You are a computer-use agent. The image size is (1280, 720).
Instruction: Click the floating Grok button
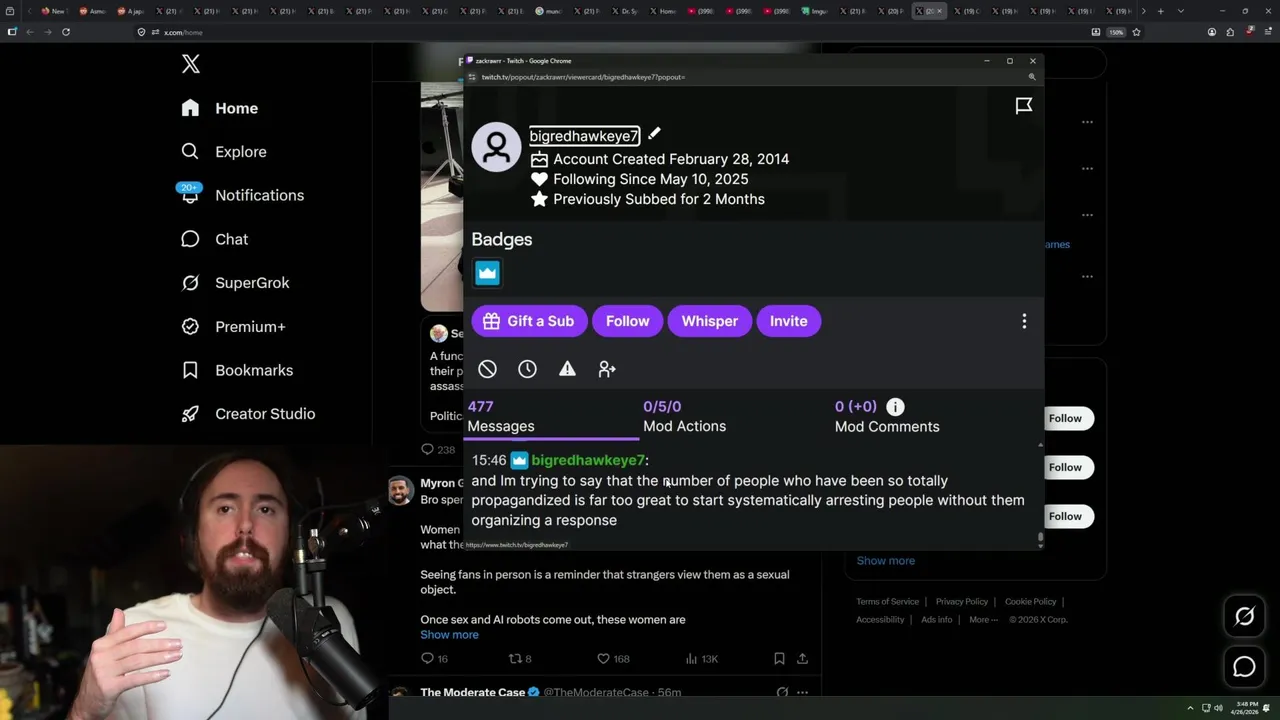(1244, 617)
